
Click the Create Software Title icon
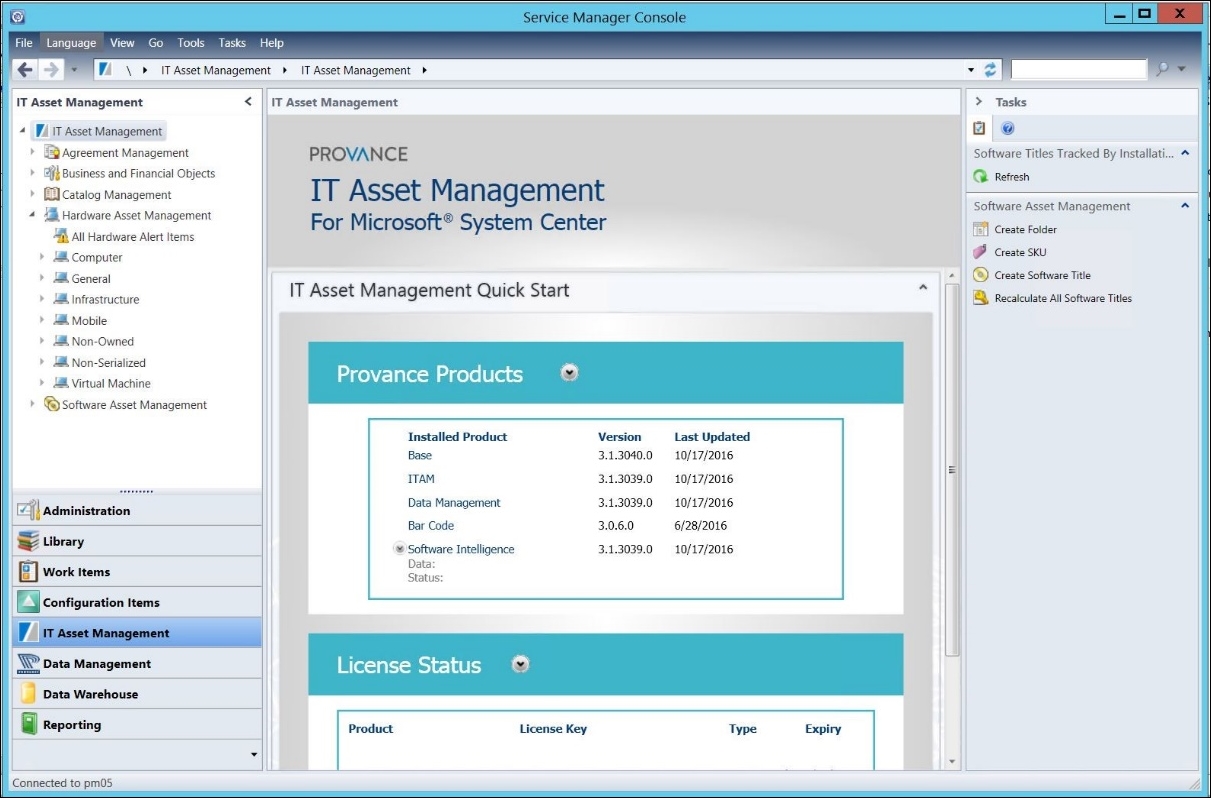[x=981, y=275]
